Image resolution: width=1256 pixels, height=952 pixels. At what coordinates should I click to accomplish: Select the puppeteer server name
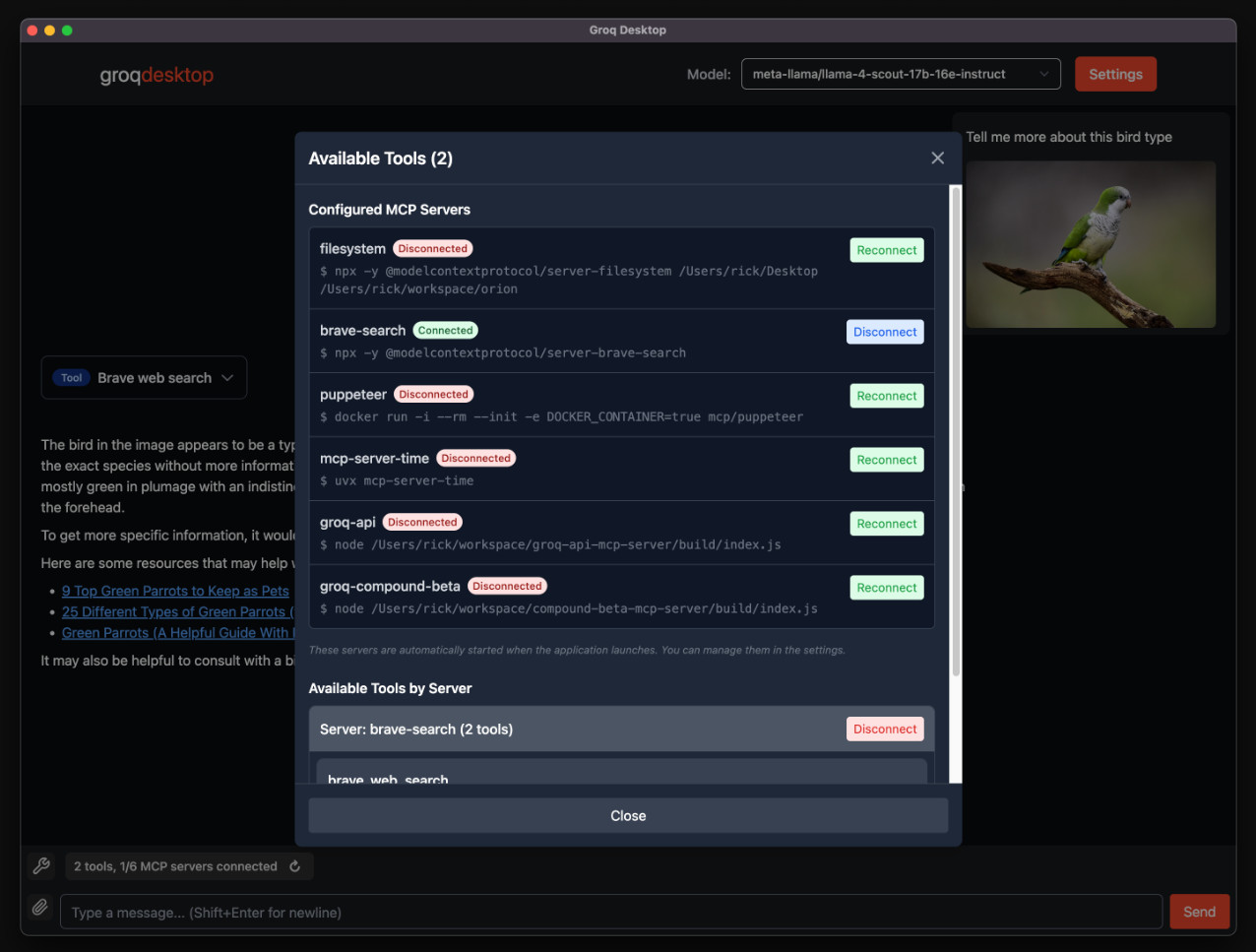(353, 395)
